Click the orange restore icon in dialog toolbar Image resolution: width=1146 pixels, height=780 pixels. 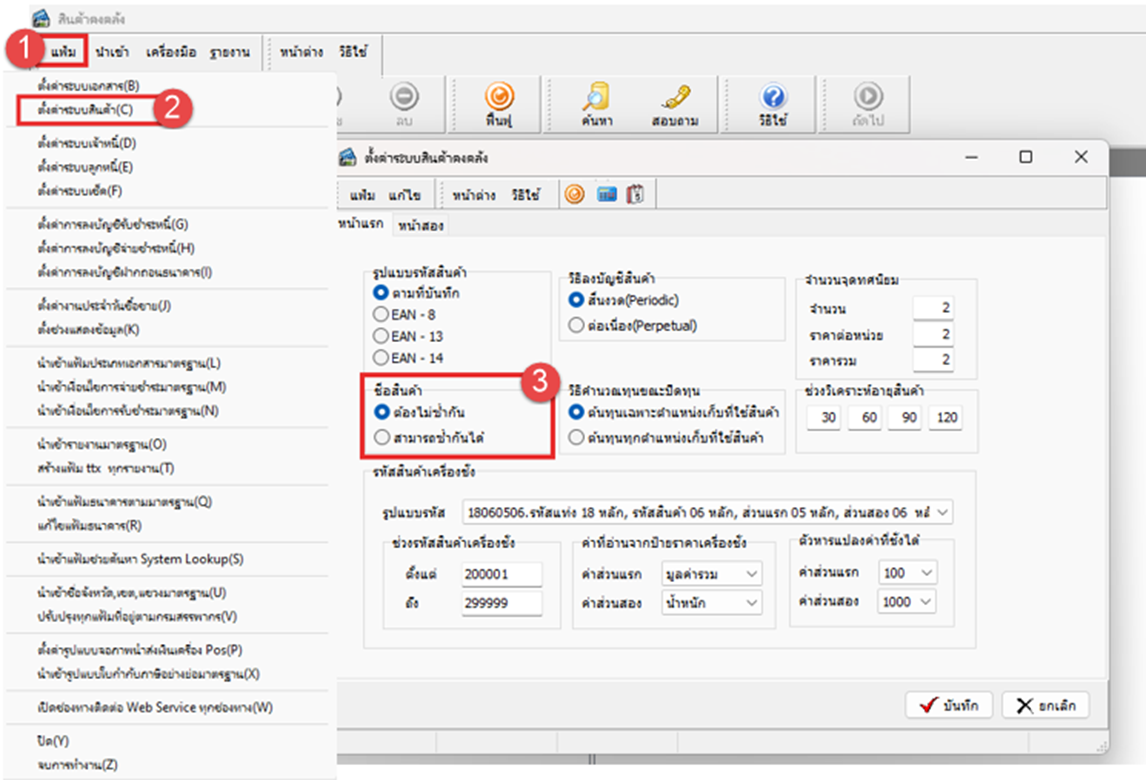coord(574,195)
